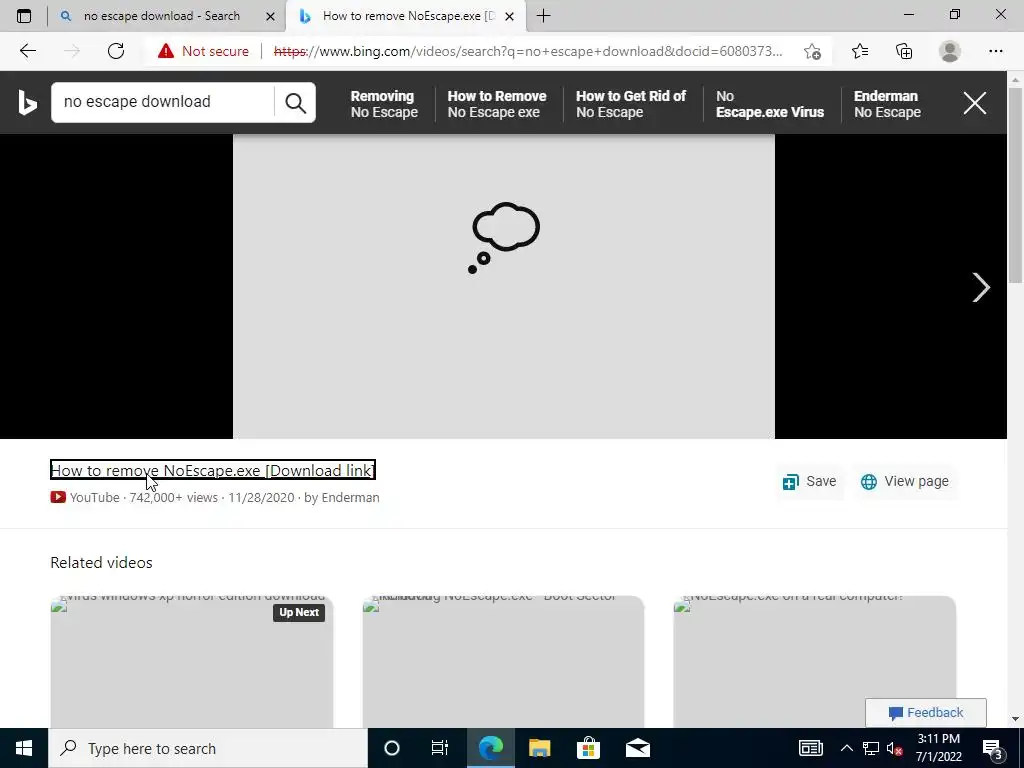Screen dimensions: 1024x768
Task: Open the clock showing 3:11 PM
Action: pos(938,748)
